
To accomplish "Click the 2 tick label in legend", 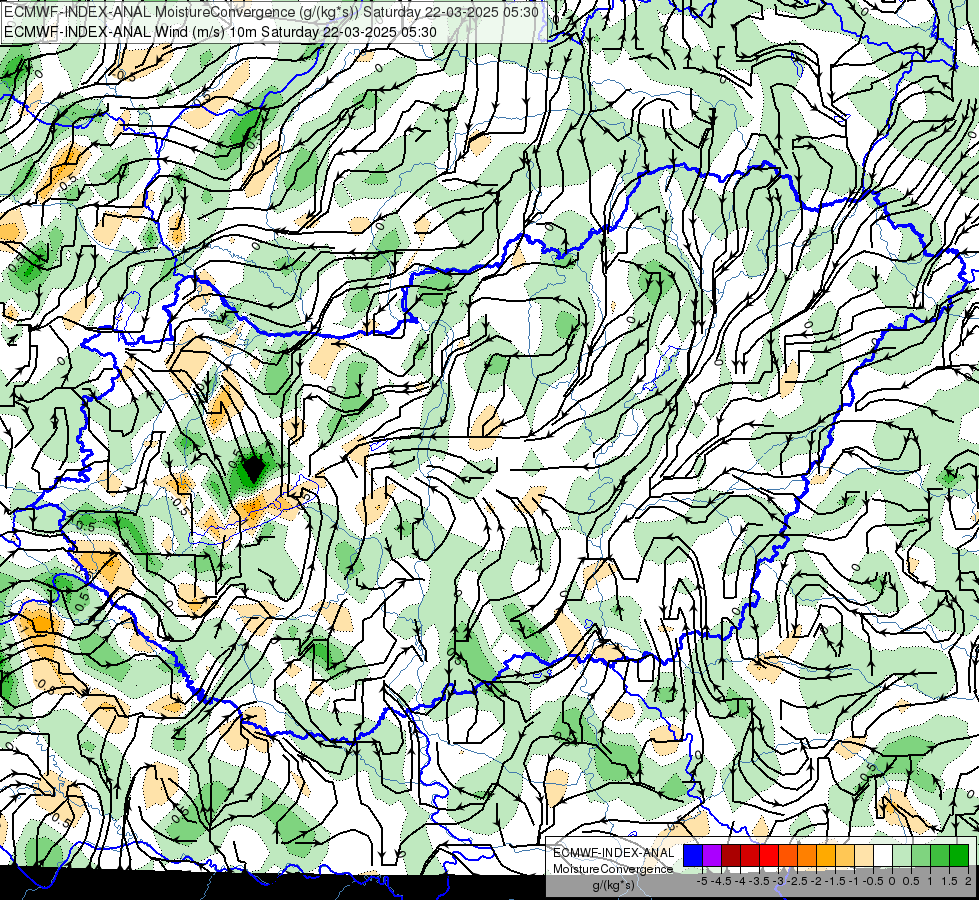I will (968, 881).
